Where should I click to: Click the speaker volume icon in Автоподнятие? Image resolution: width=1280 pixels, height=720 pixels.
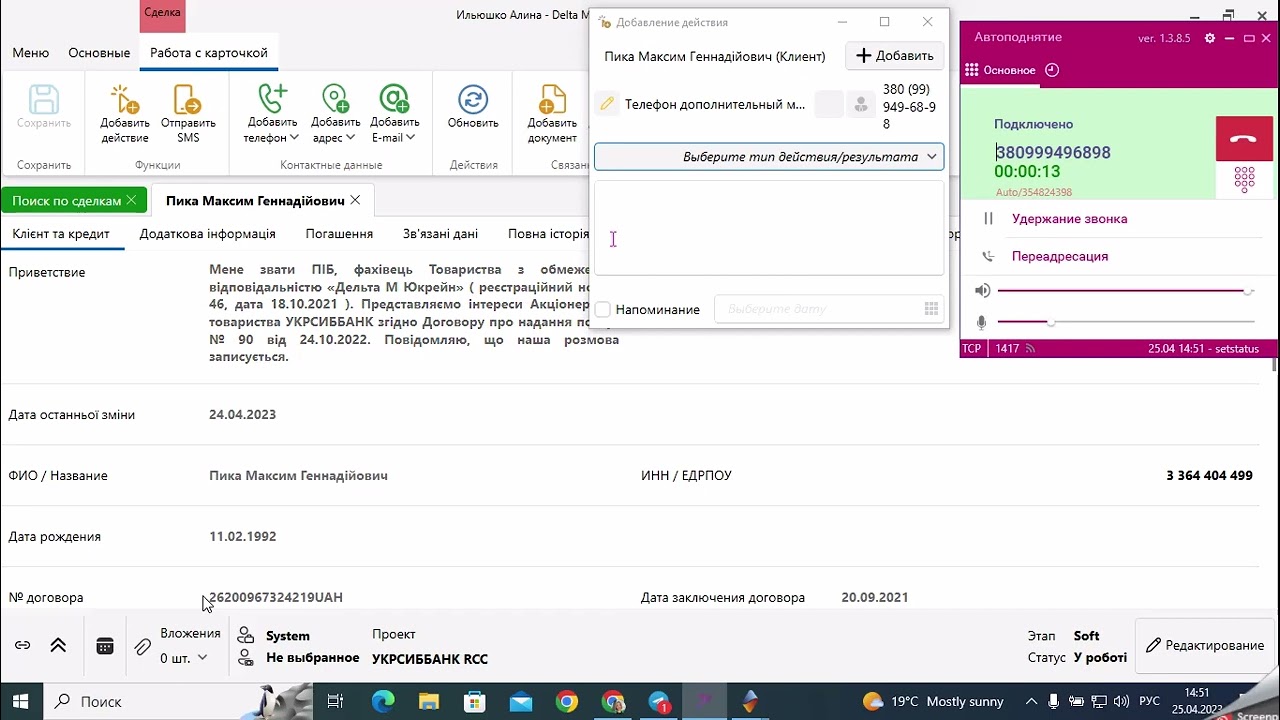point(983,290)
